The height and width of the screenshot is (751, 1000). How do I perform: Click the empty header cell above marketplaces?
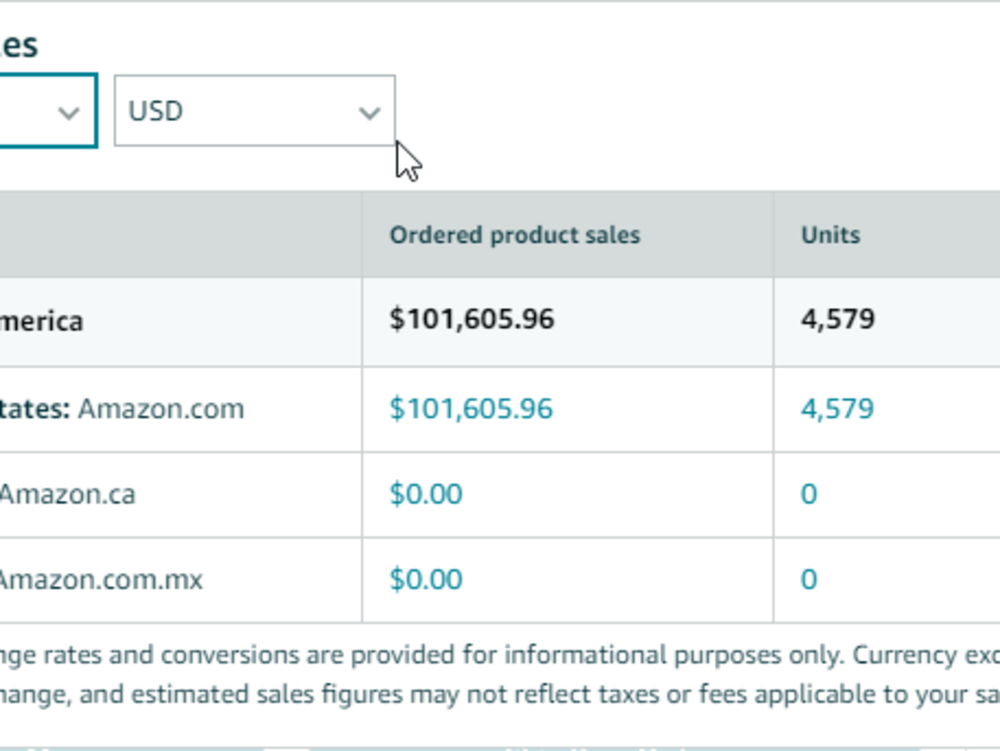(x=180, y=235)
